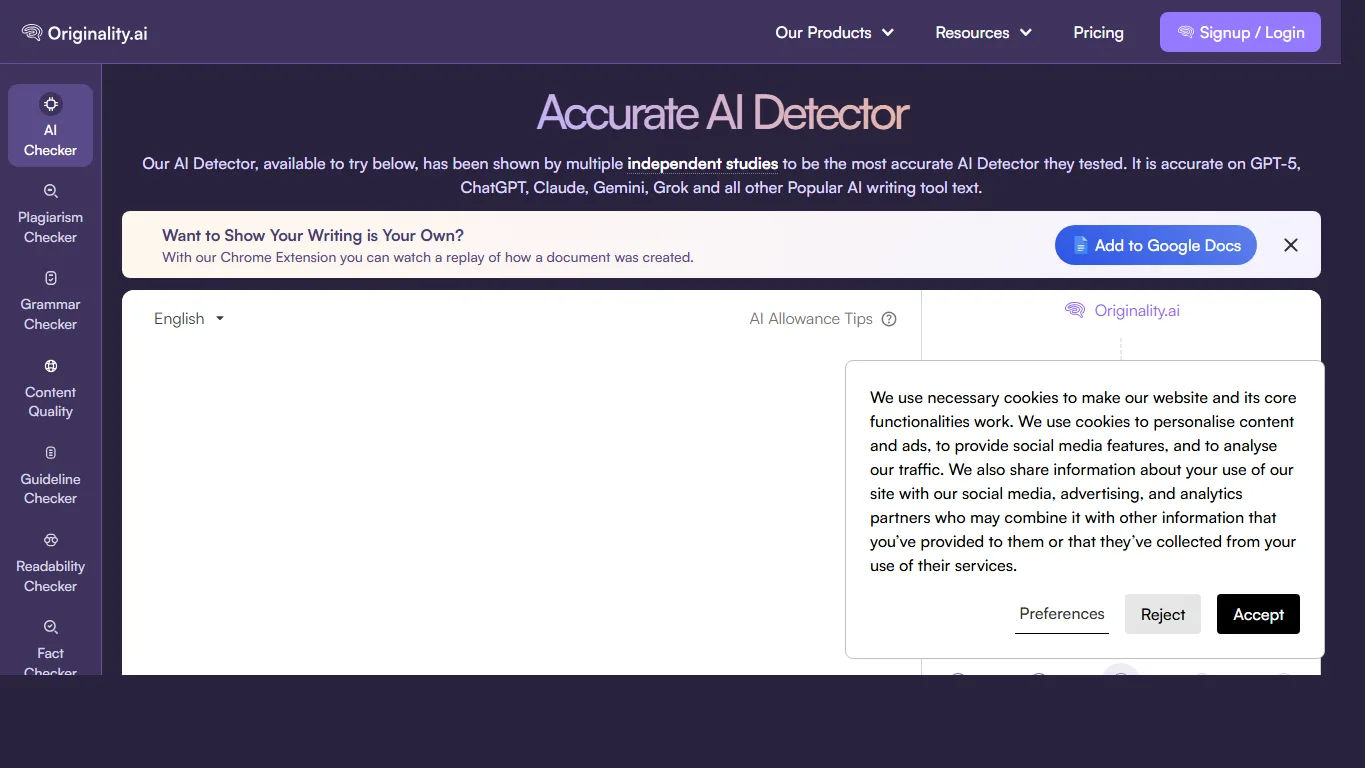This screenshot has width=1365, height=768.
Task: Open the Content Quality sidebar tool
Action: pyautogui.click(x=50, y=388)
